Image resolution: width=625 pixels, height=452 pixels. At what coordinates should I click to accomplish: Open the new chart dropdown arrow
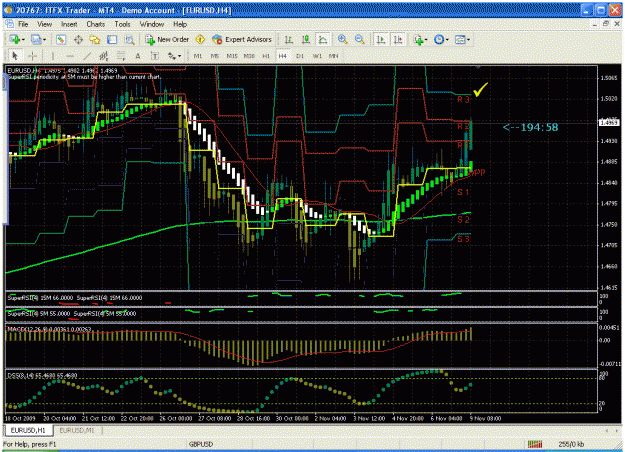(23, 39)
